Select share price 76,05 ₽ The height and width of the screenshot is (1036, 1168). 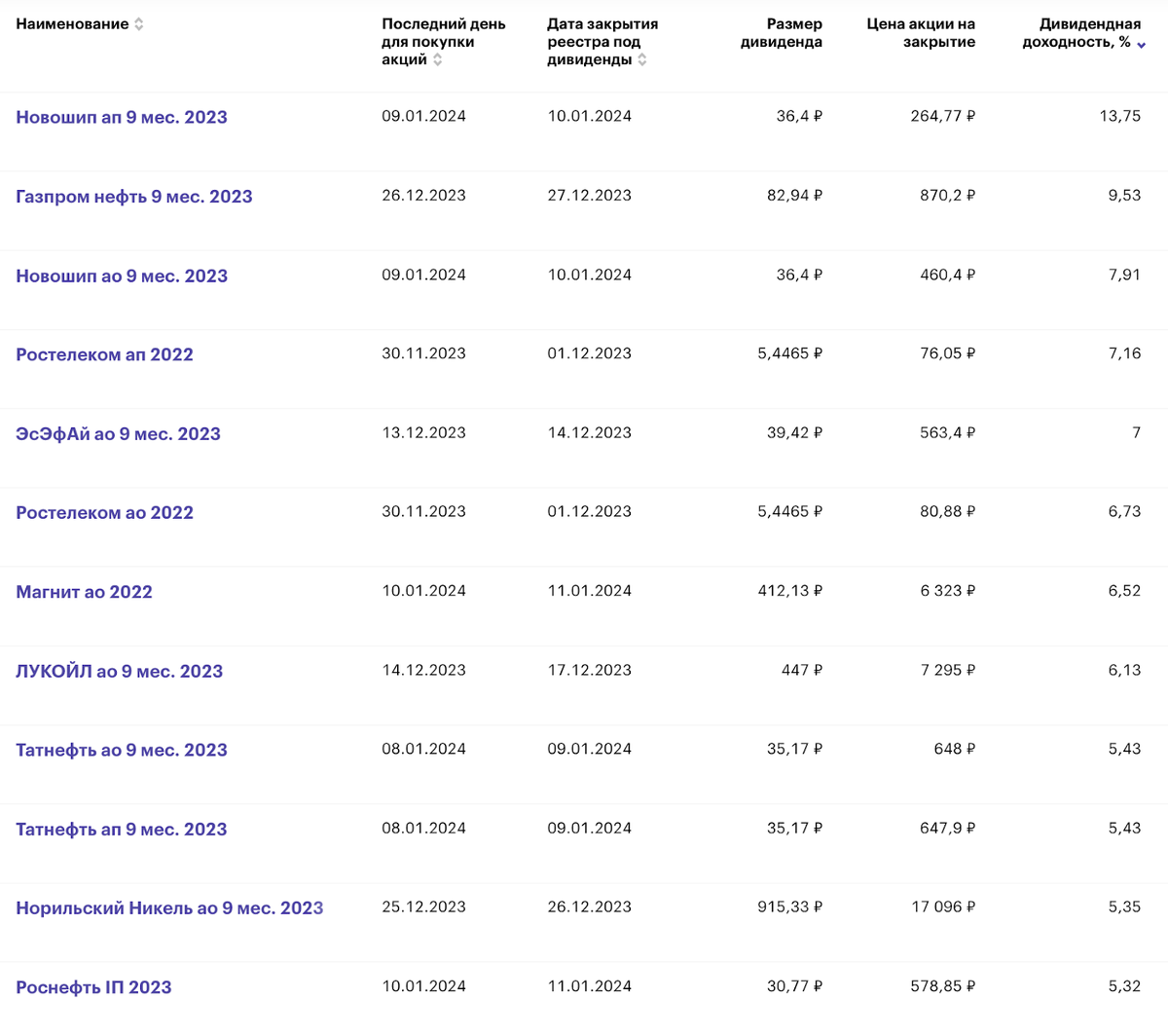coord(948,353)
